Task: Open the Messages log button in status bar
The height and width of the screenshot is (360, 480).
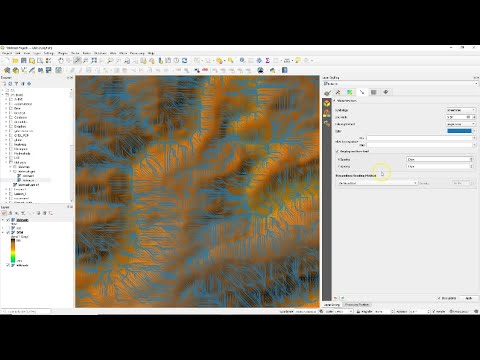Action: click(475, 311)
